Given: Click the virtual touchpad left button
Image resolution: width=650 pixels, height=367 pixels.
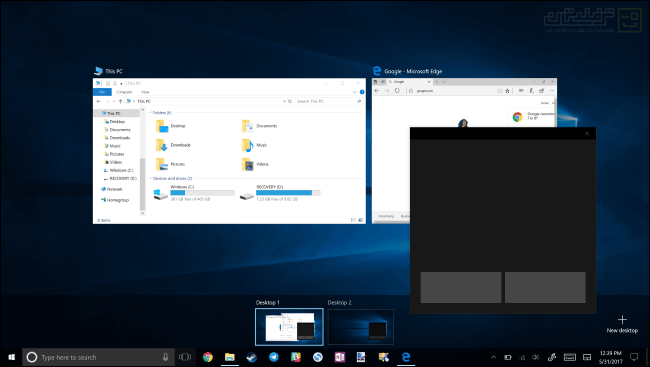Looking at the screenshot, I should coord(461,287).
